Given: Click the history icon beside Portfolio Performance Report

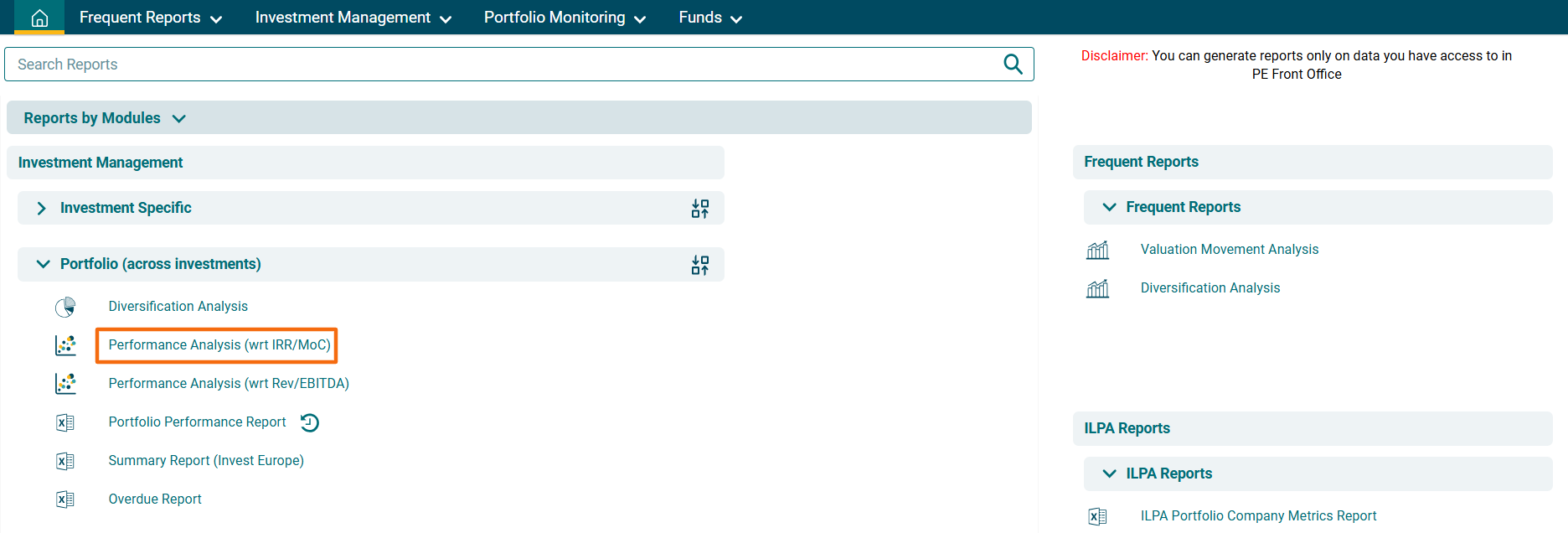Looking at the screenshot, I should tap(310, 422).
